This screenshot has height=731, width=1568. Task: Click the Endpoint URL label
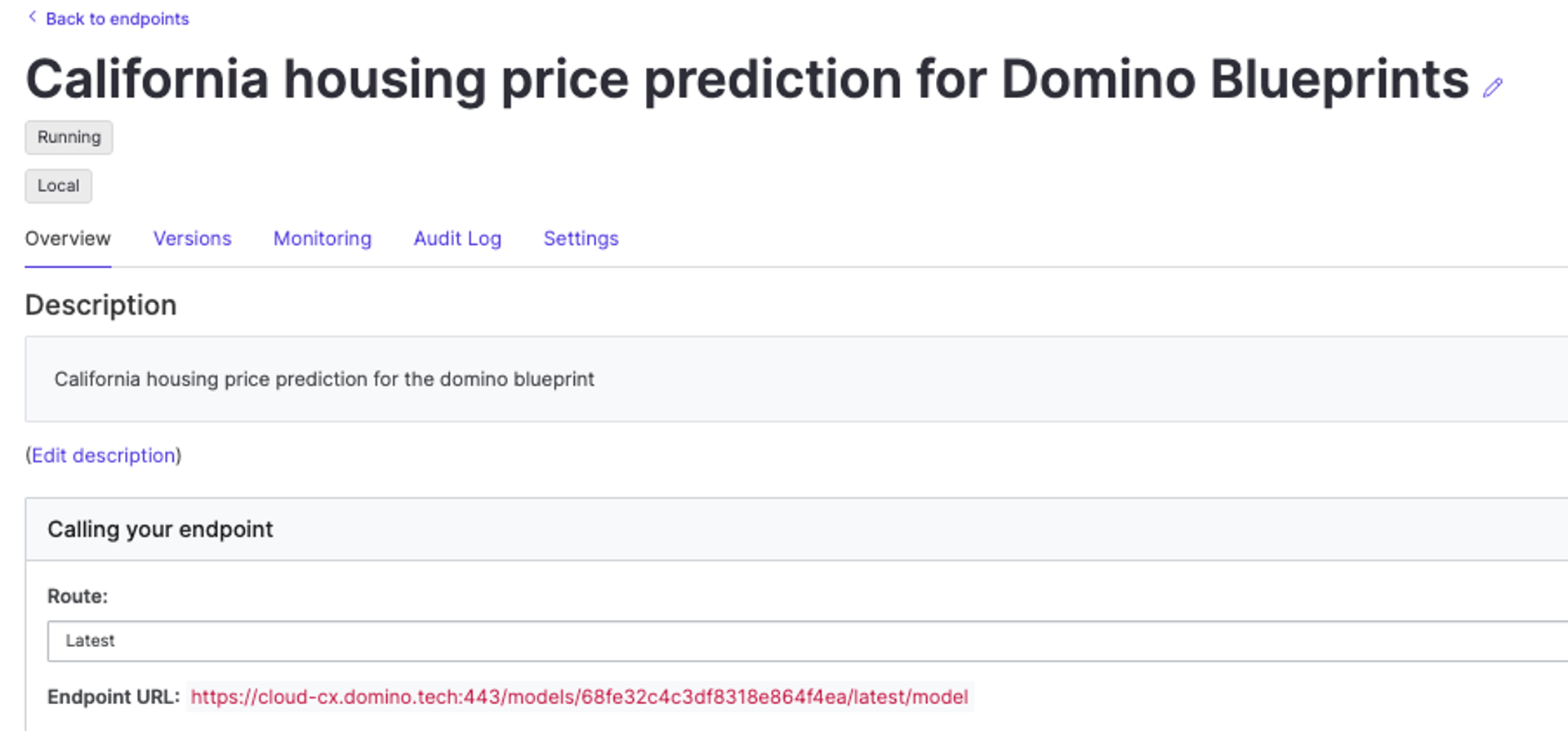[x=114, y=697]
